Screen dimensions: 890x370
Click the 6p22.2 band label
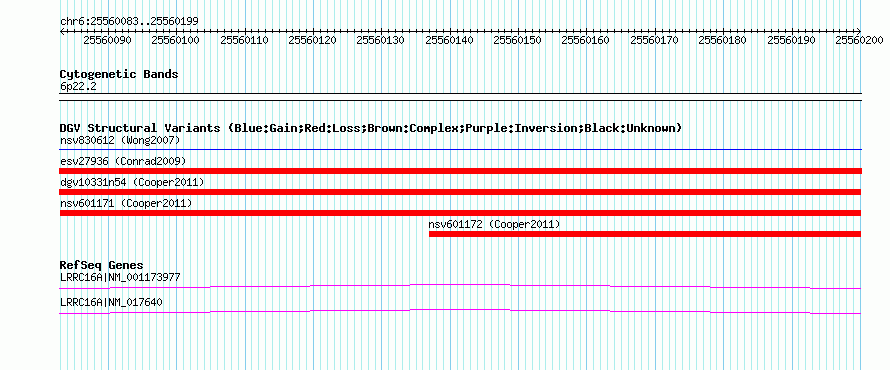pos(78,87)
